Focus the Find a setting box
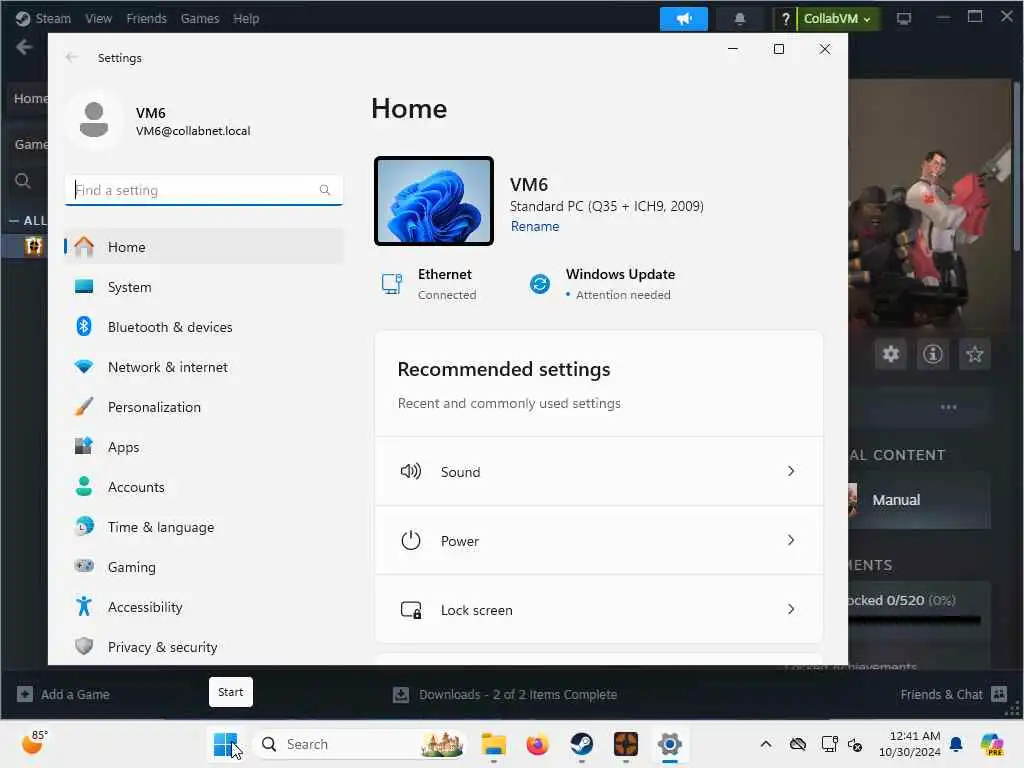1024x768 pixels. tap(204, 190)
